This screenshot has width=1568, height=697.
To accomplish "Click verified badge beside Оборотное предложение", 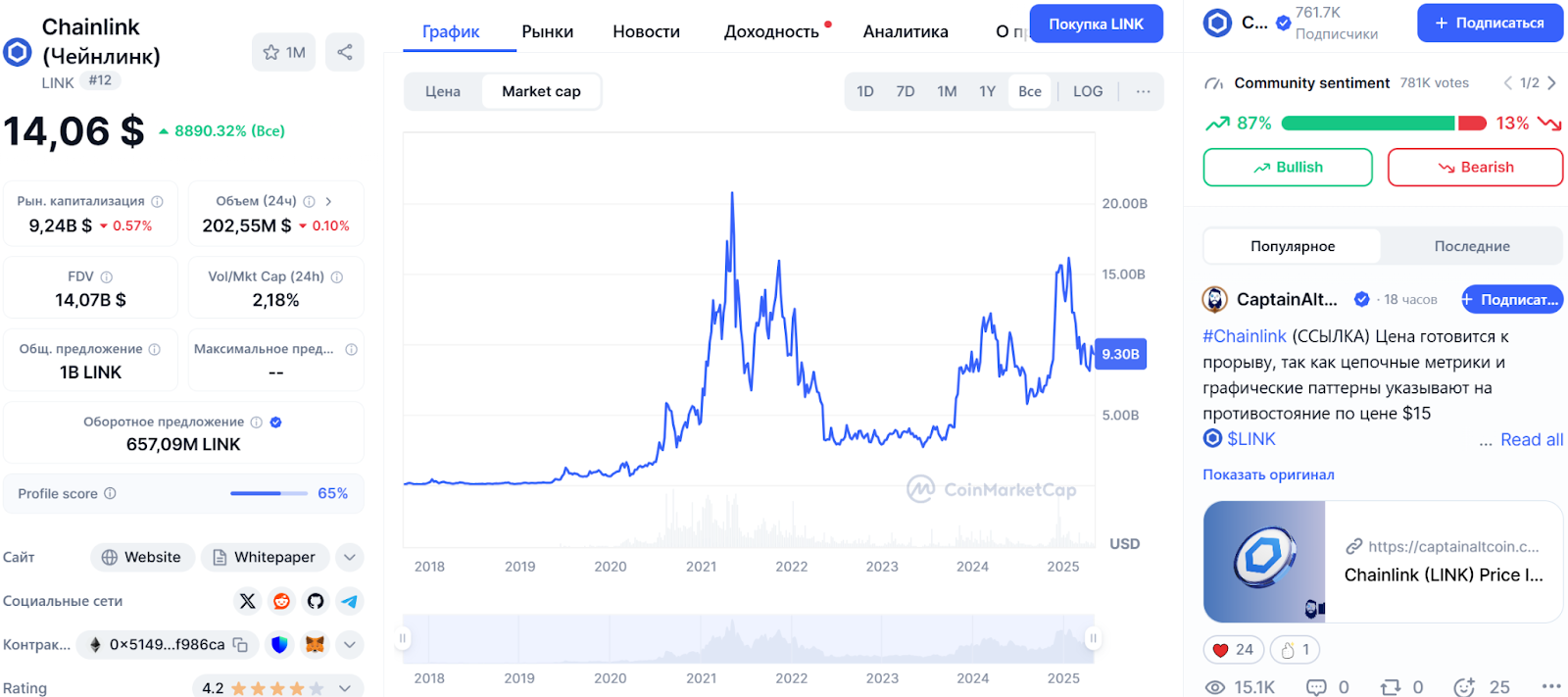I will (276, 423).
